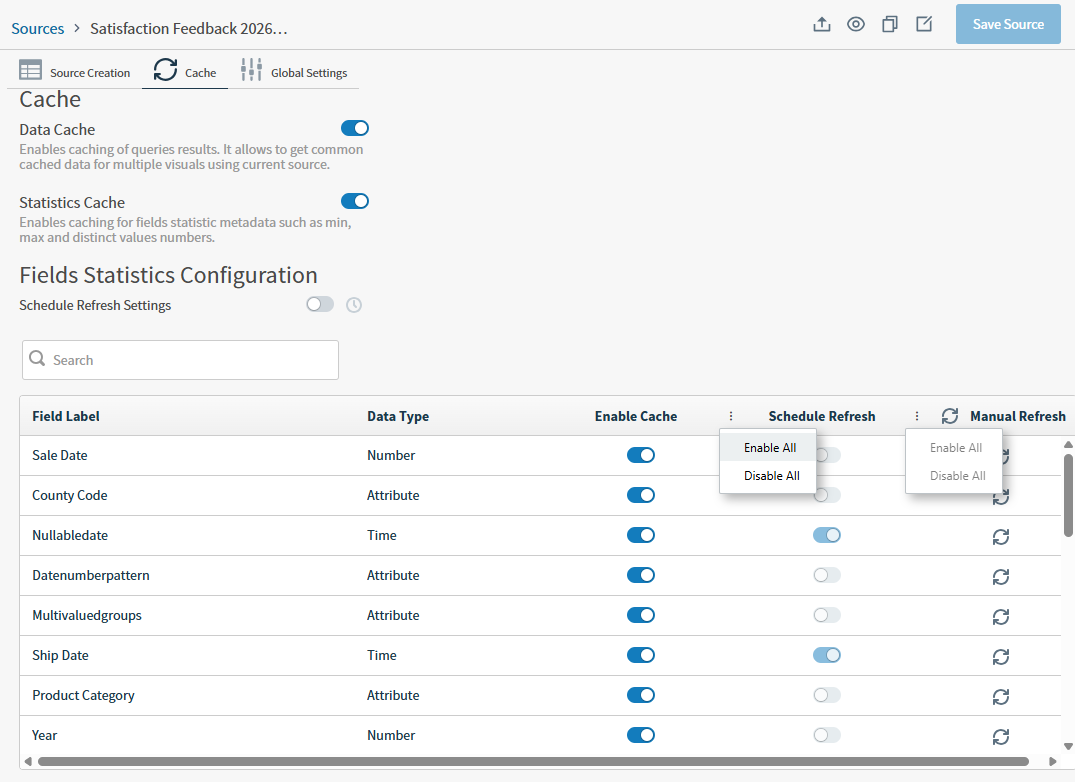Enable Schedule Refresh Settings toggle

tap(320, 304)
